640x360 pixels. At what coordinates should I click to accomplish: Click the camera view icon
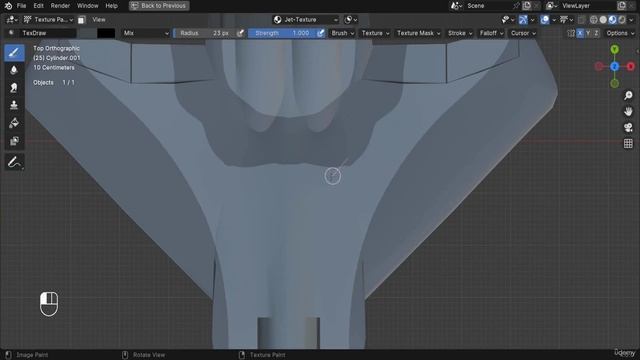[x=628, y=127]
